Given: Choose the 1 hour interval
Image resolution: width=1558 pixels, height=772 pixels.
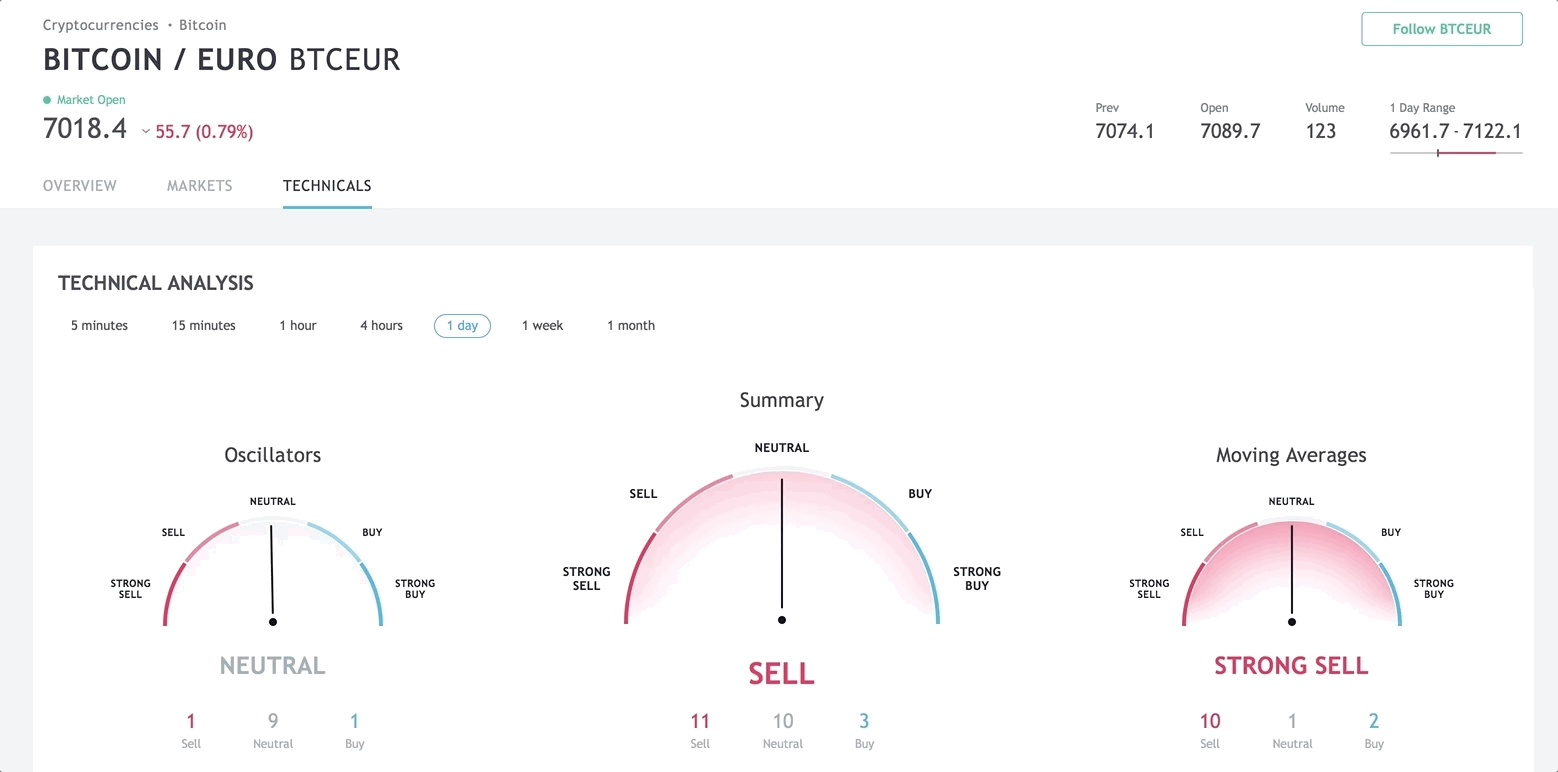Looking at the screenshot, I should pos(298,326).
